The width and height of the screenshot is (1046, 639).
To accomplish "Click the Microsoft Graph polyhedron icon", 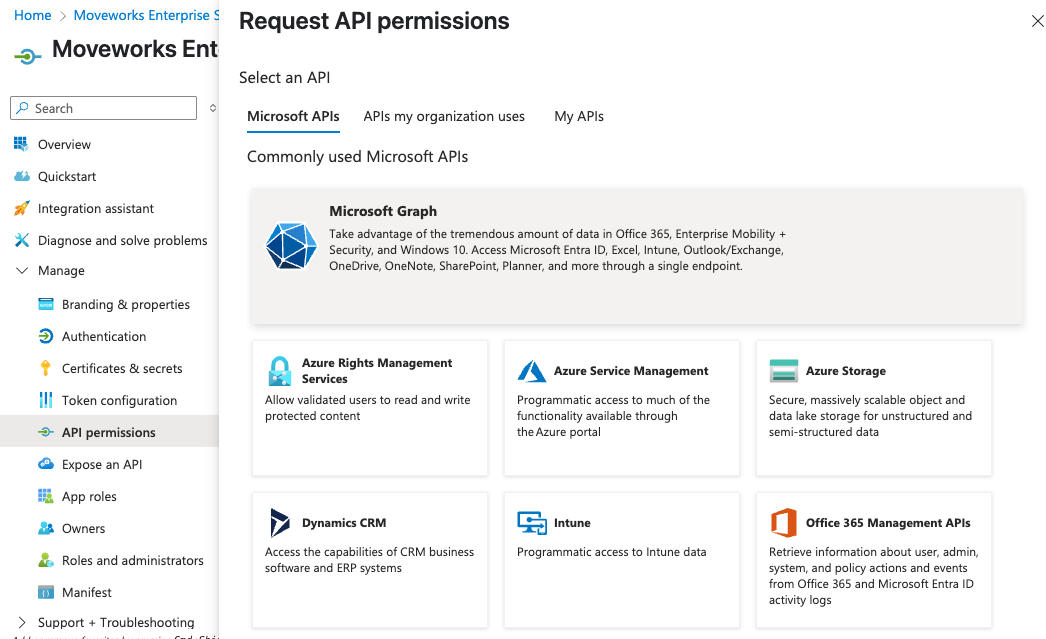I will (291, 245).
